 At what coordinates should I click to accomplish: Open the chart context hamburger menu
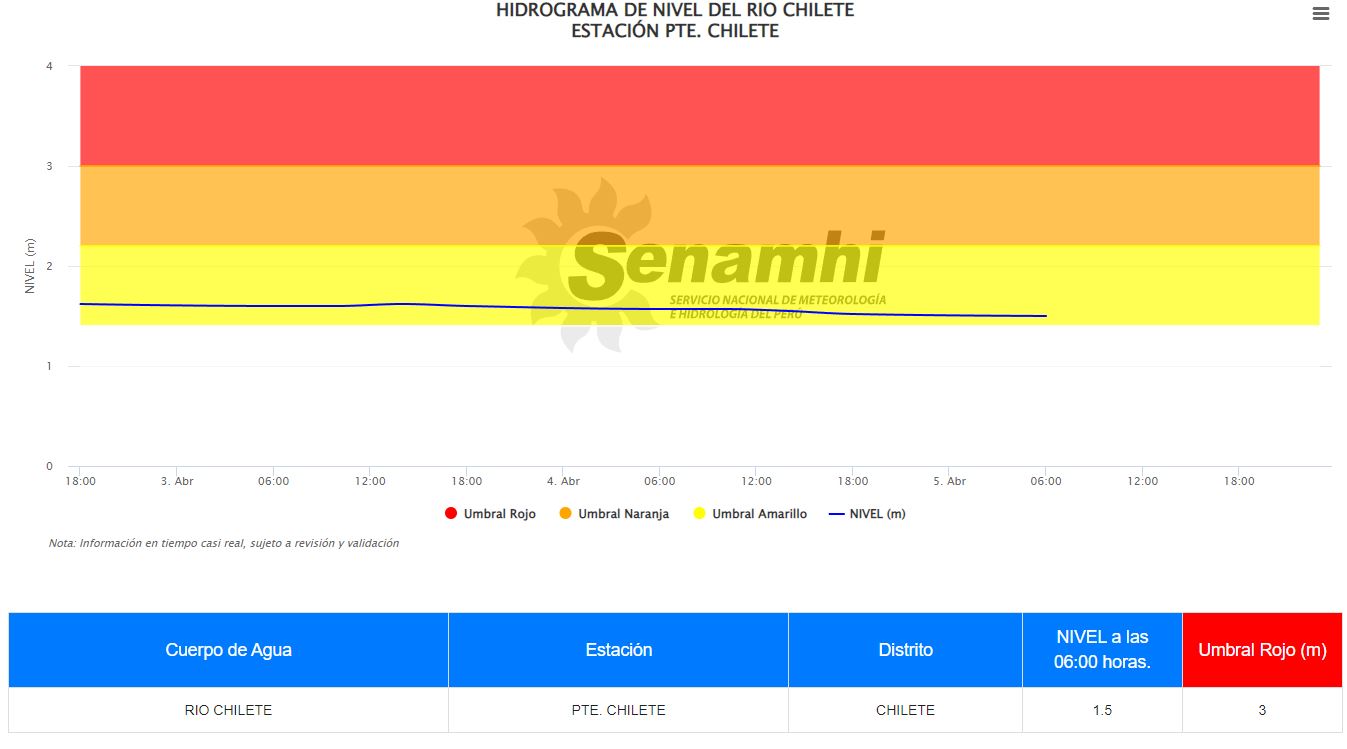pos(1321,14)
